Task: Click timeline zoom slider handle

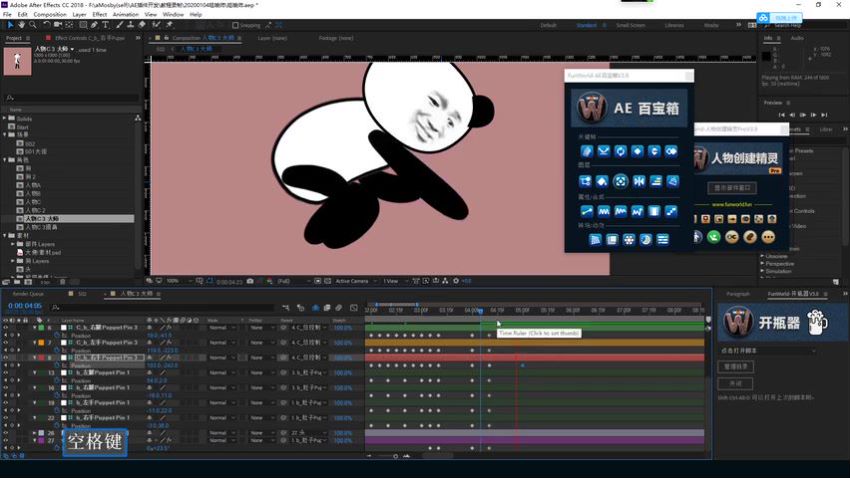Action: (395, 456)
